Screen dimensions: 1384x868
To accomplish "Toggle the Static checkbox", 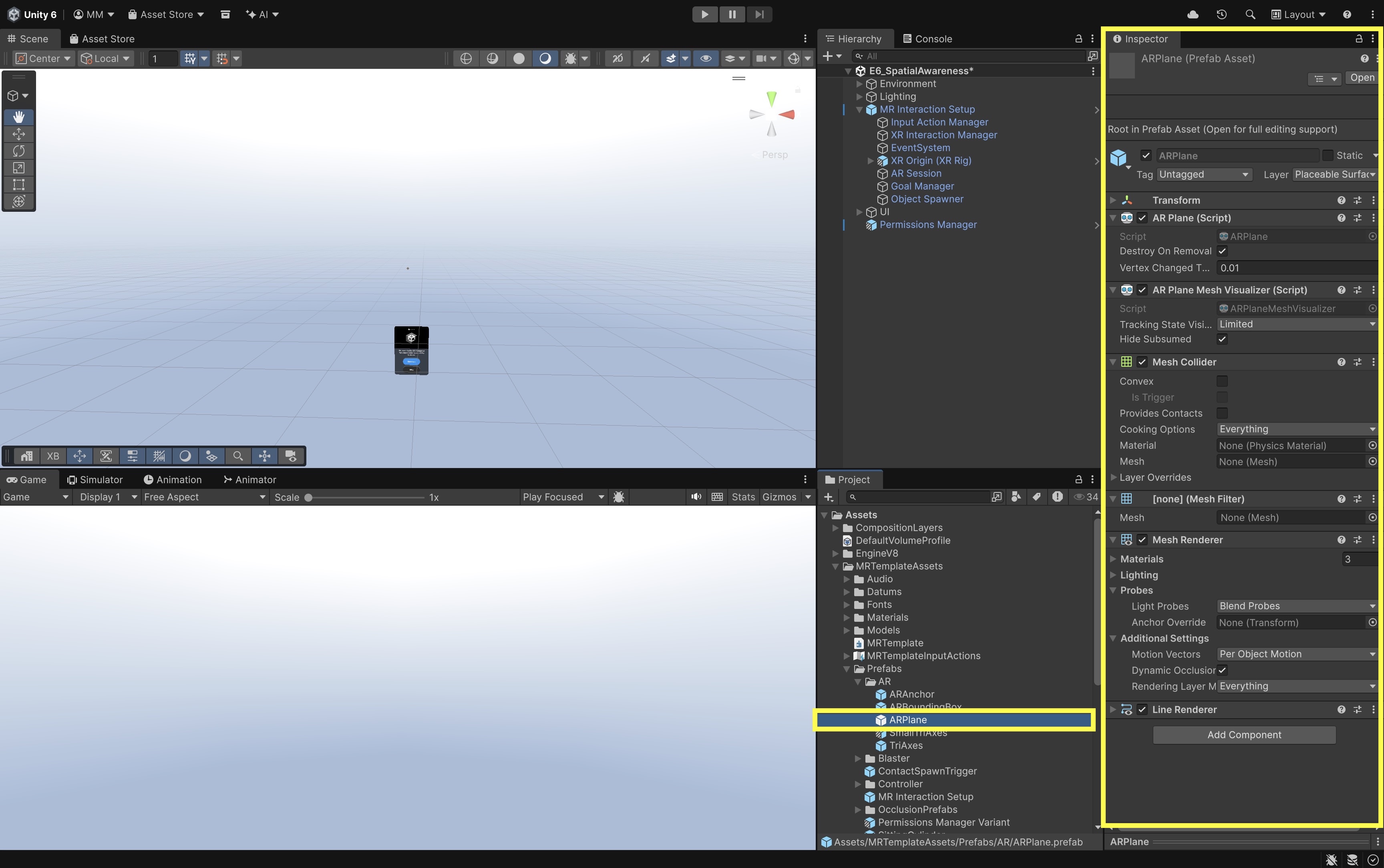I will point(1328,156).
